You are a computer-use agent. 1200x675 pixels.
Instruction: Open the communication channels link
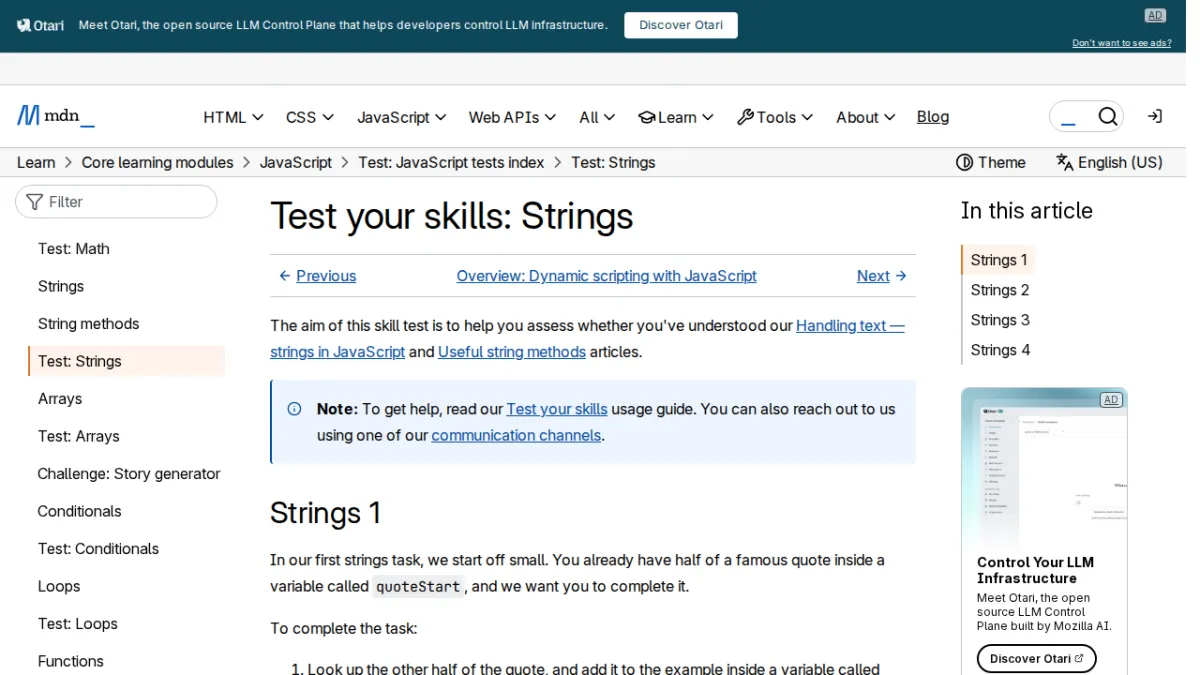click(x=516, y=436)
